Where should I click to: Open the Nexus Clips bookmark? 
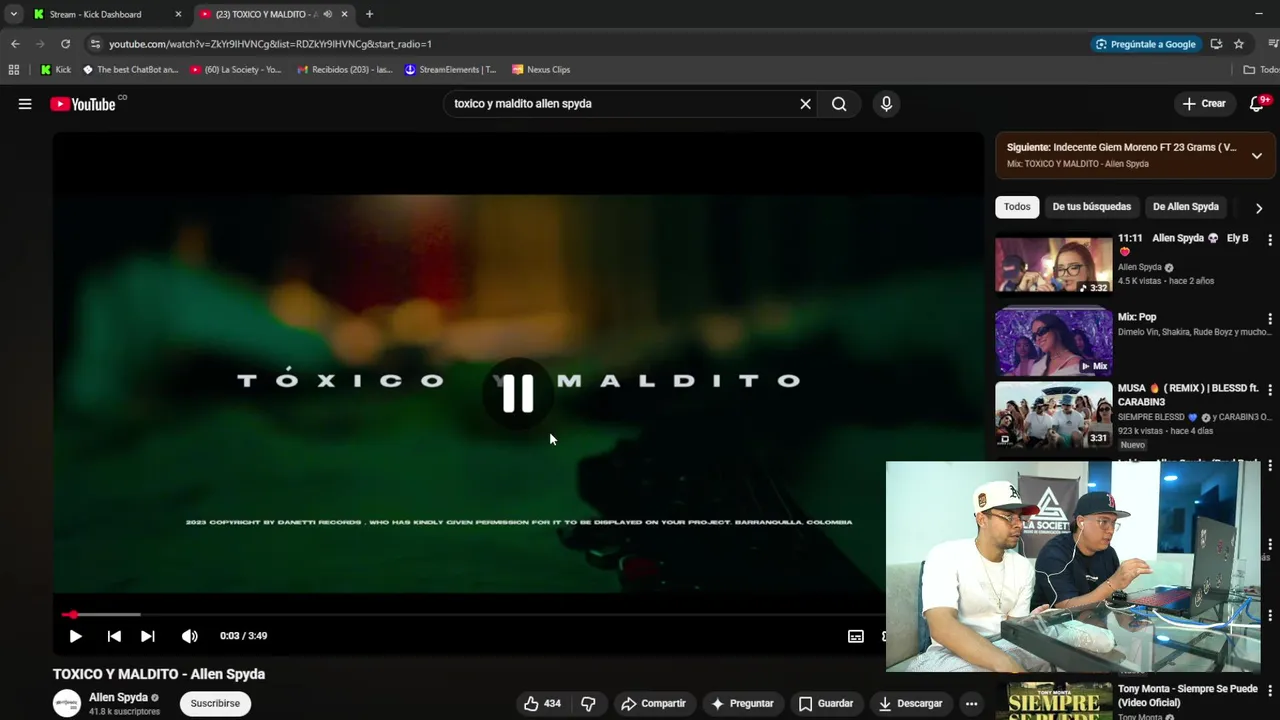(x=541, y=70)
